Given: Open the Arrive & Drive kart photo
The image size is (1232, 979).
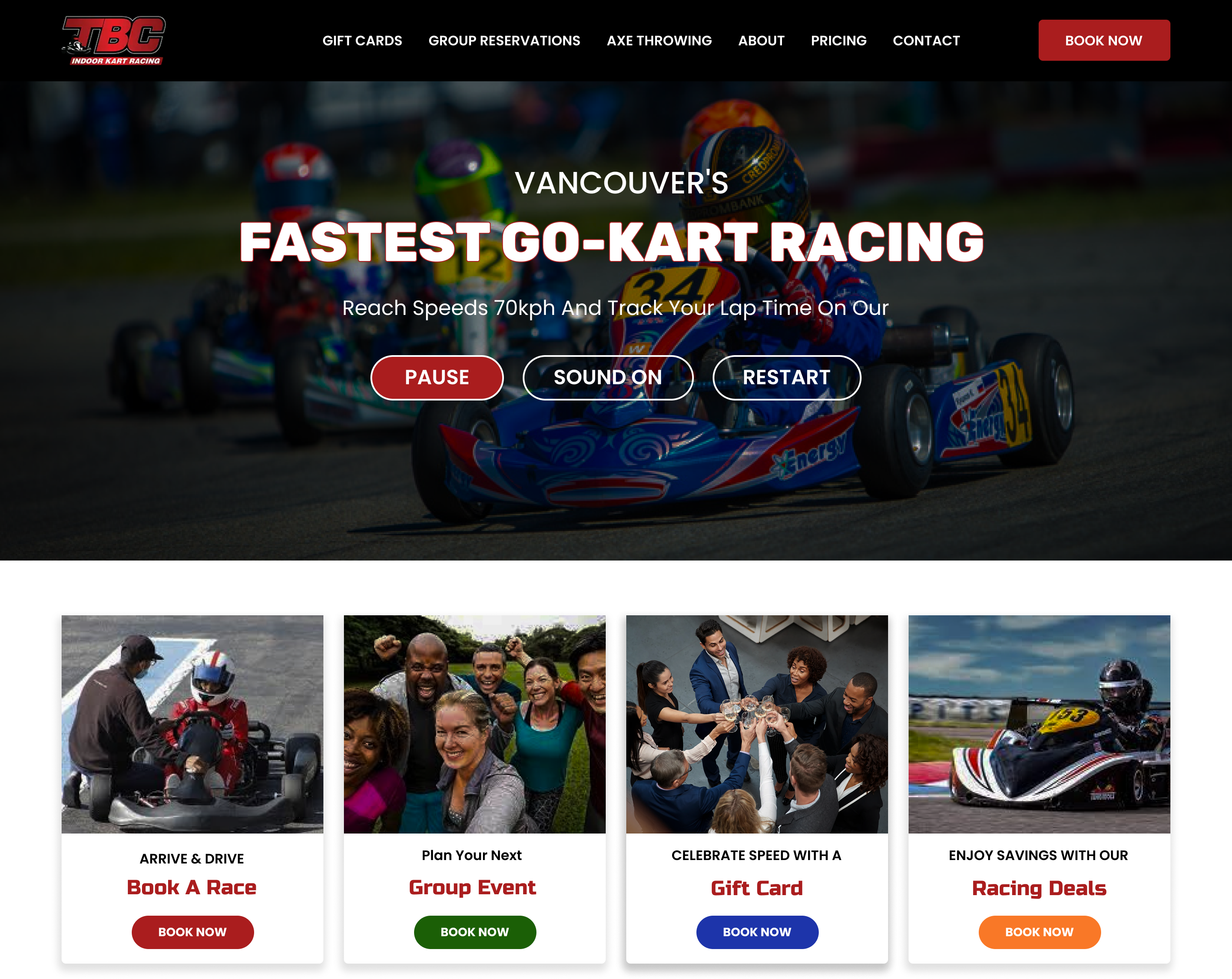Looking at the screenshot, I should (x=192, y=724).
